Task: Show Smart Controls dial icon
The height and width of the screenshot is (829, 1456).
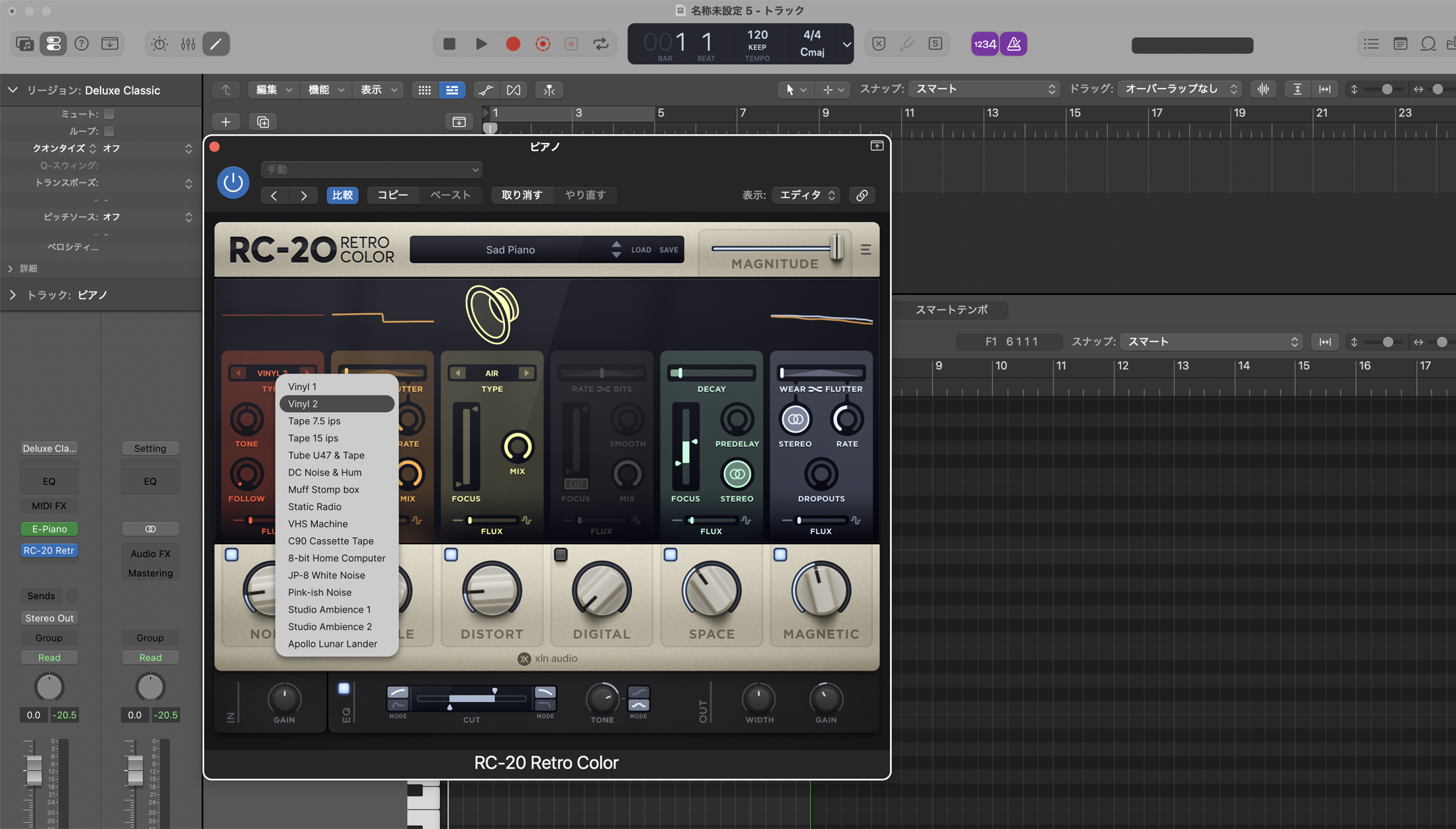Action: click(159, 44)
